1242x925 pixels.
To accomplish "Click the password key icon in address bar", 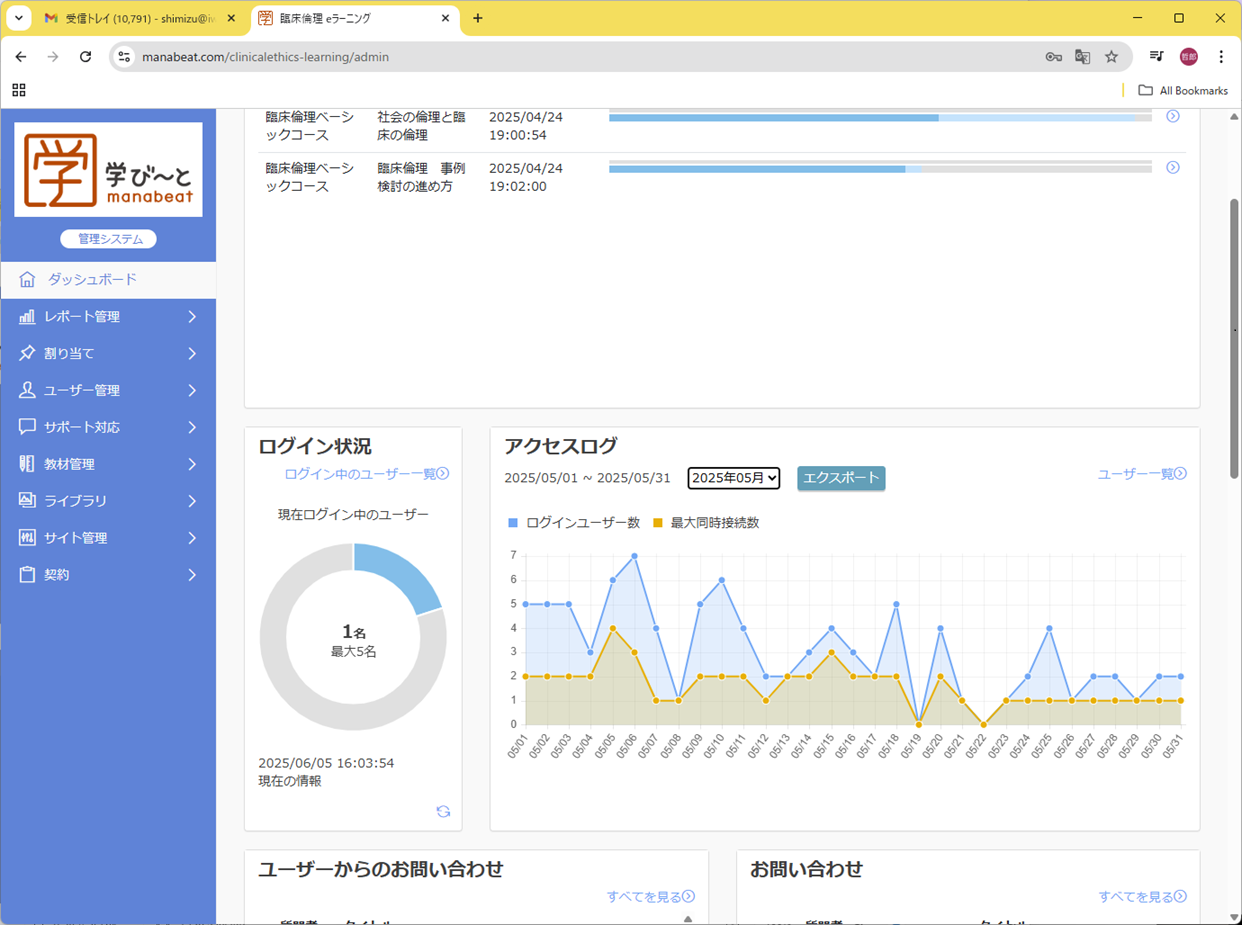I will [1053, 57].
